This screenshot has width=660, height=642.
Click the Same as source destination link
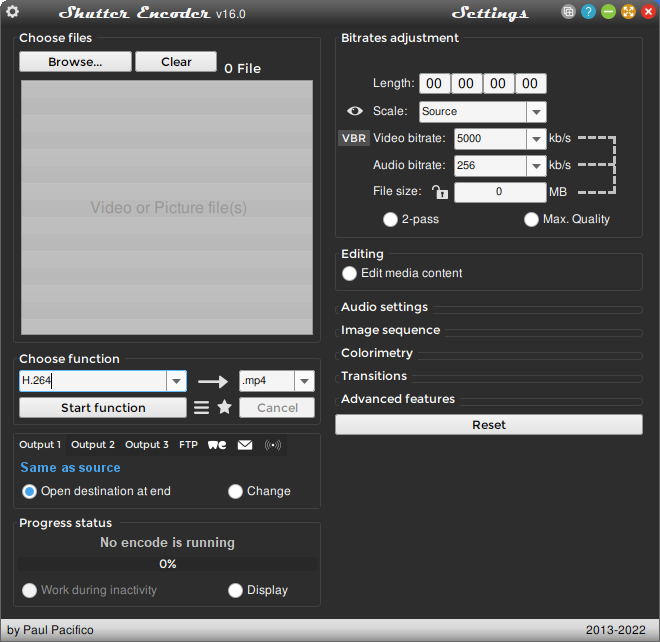[x=71, y=468]
